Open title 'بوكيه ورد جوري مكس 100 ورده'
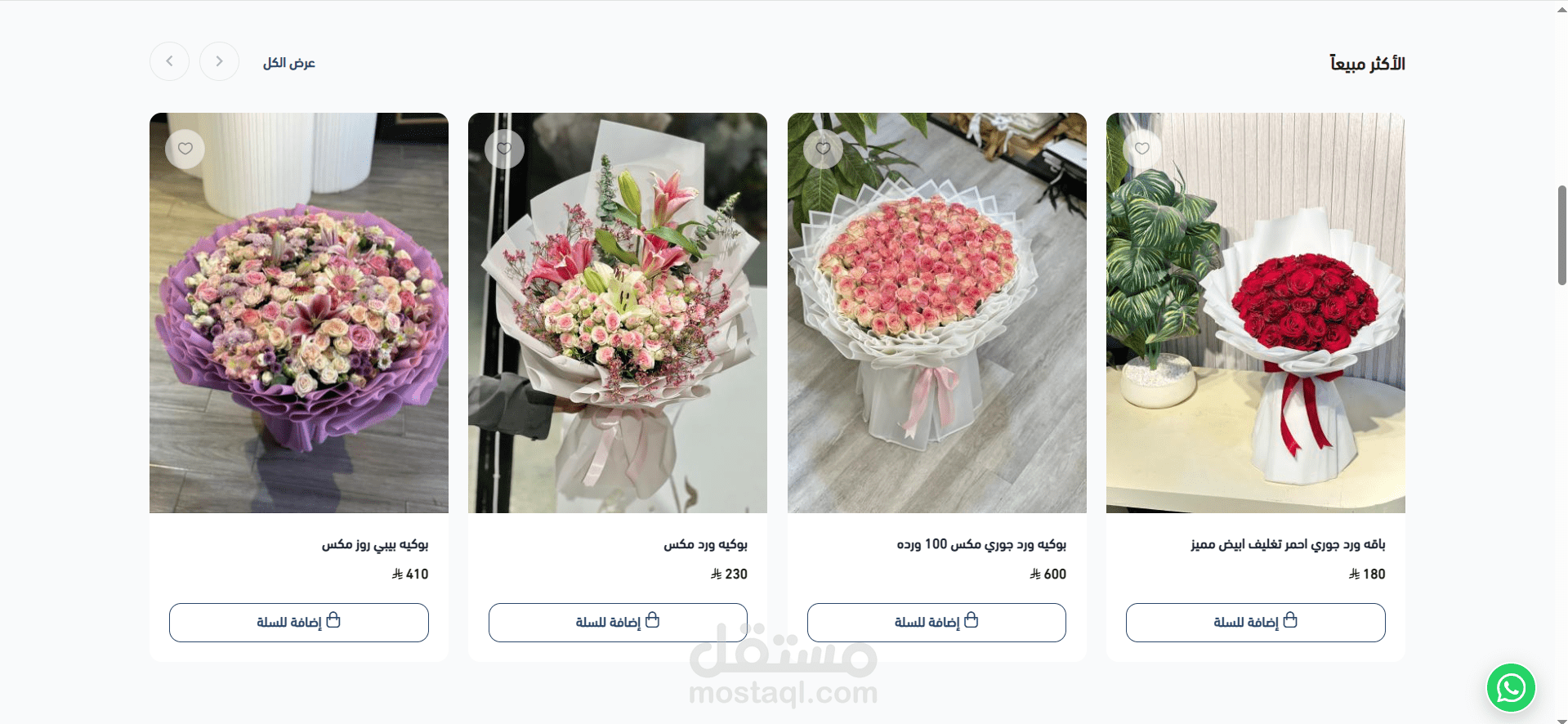Viewport: 1568px width, 724px height. pos(981,544)
